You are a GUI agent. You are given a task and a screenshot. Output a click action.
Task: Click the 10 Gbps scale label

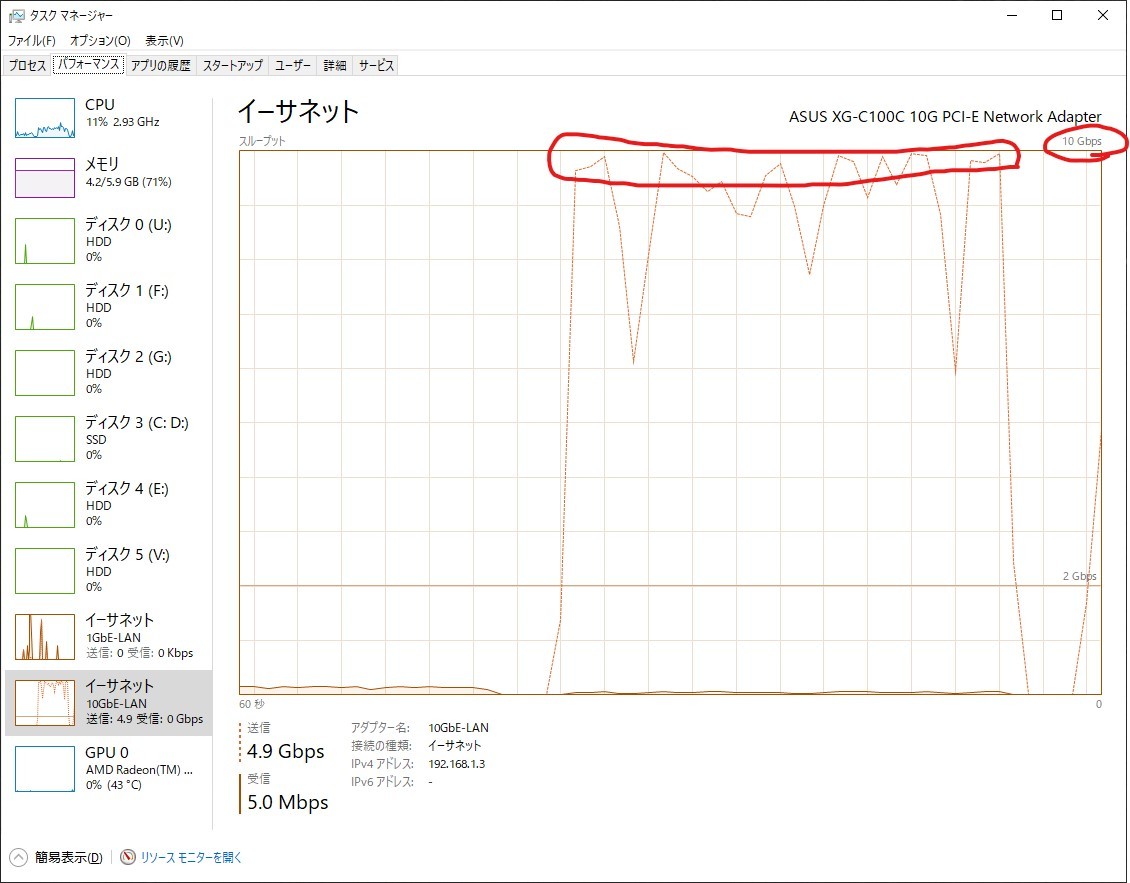(1082, 141)
